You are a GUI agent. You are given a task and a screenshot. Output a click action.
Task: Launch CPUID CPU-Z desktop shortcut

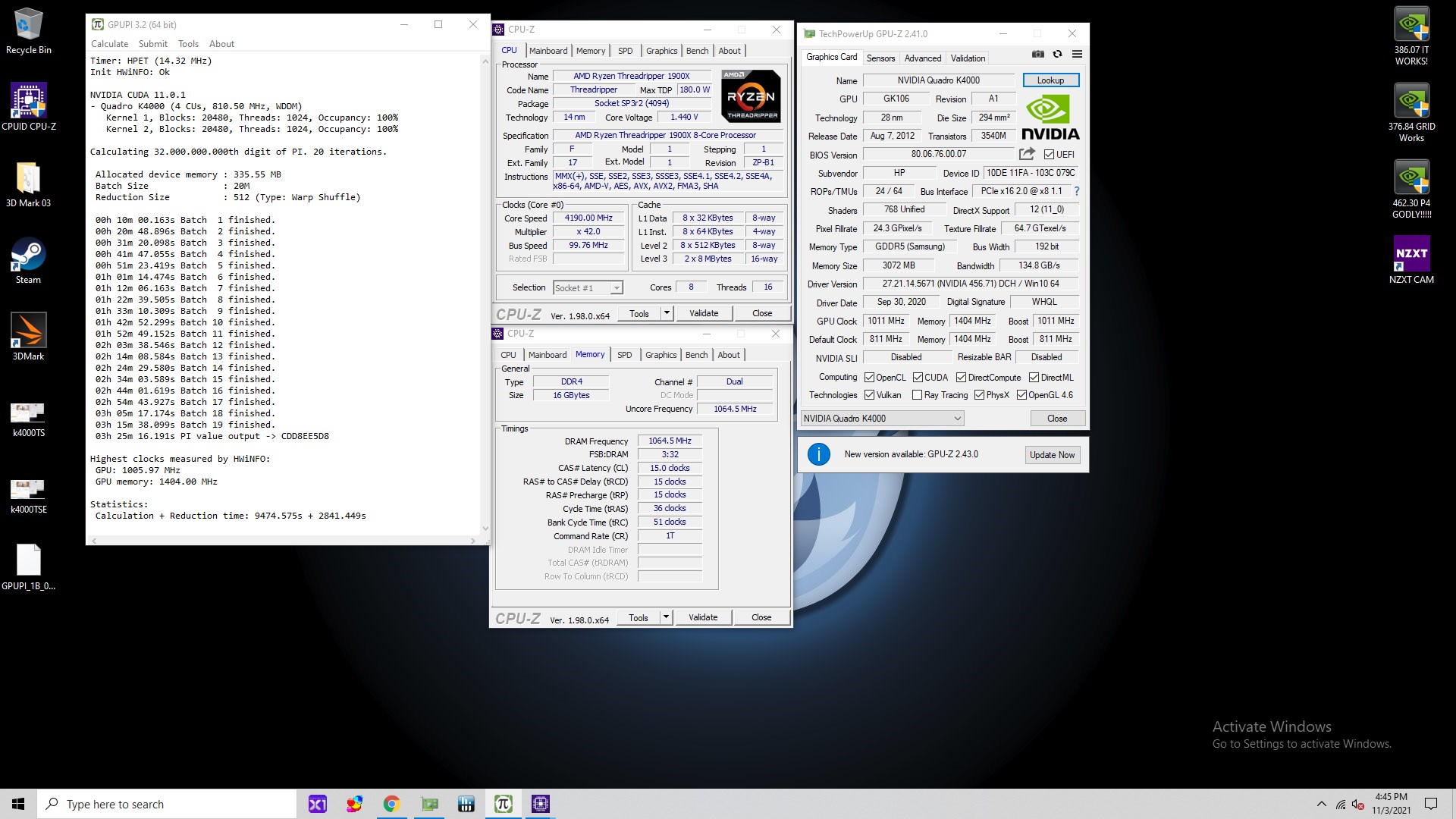click(28, 107)
